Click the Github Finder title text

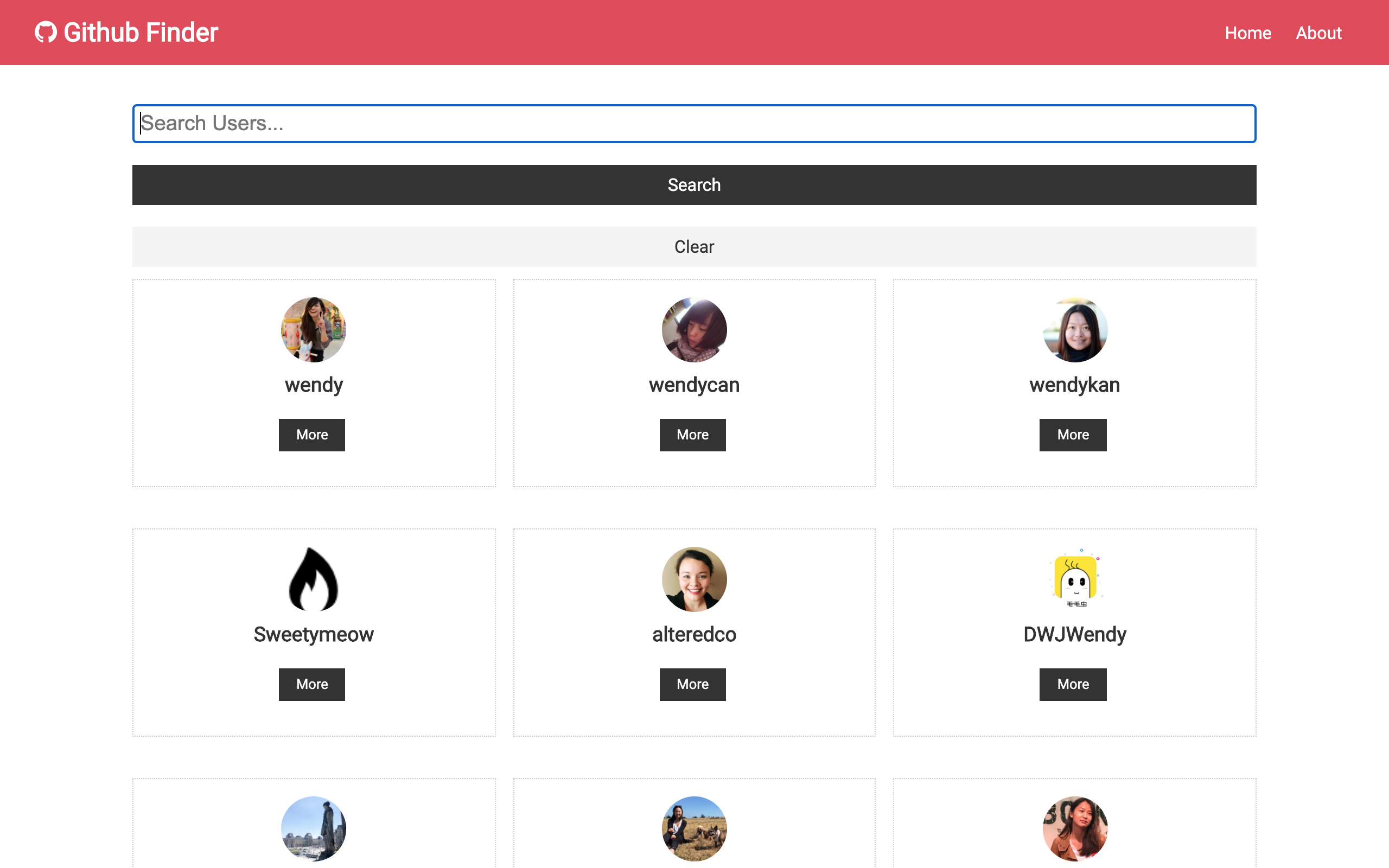pyautogui.click(x=141, y=32)
